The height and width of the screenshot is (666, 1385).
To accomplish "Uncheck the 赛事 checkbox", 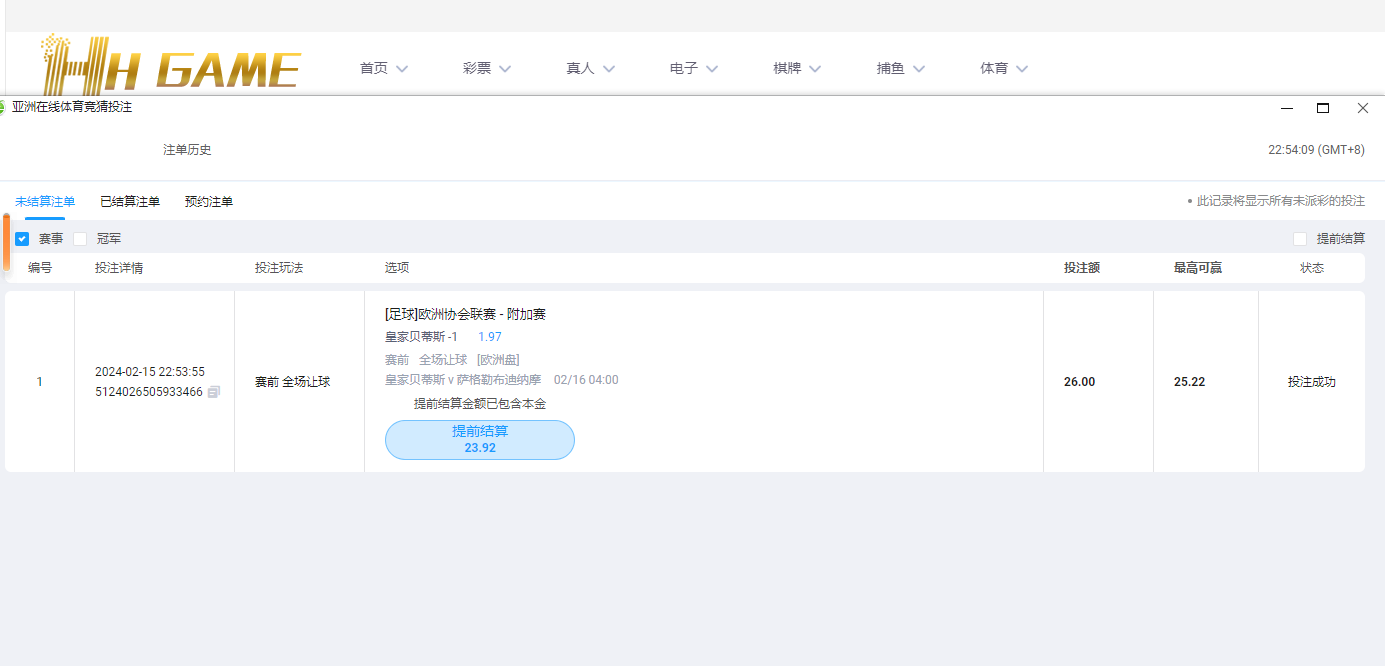I will click(22, 239).
